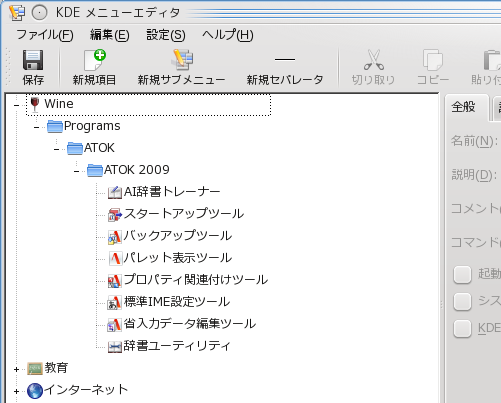Click the 新規サブメニュー button label
The height and width of the screenshot is (403, 501).
point(182,80)
